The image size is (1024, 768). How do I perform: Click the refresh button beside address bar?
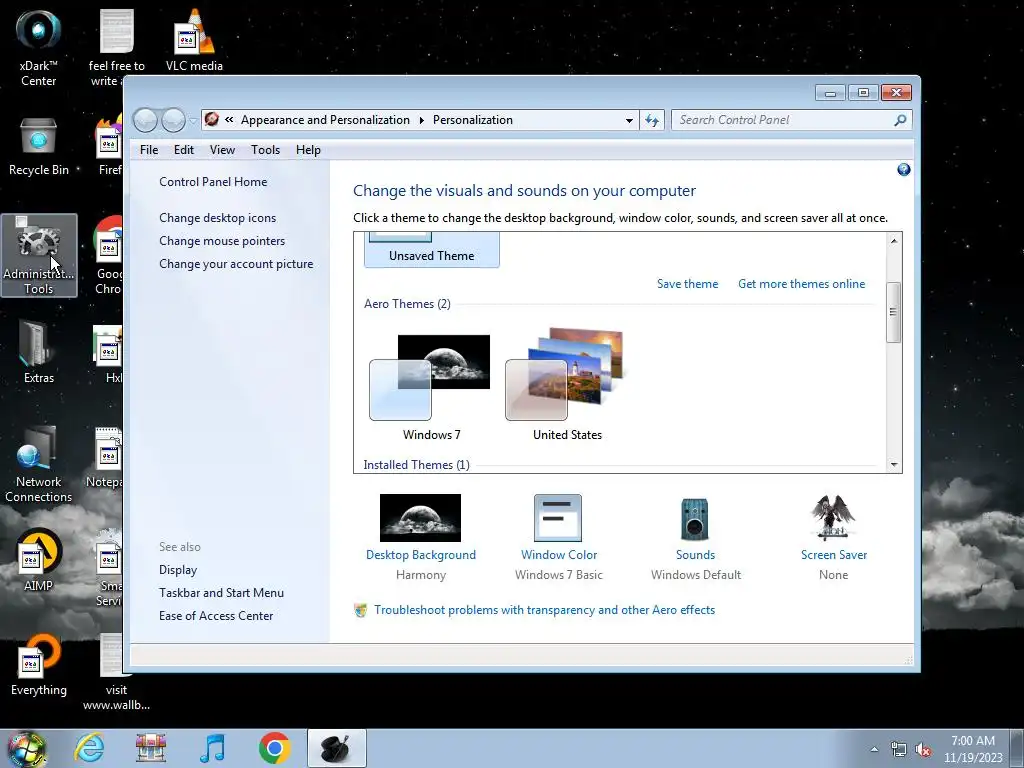tap(652, 120)
